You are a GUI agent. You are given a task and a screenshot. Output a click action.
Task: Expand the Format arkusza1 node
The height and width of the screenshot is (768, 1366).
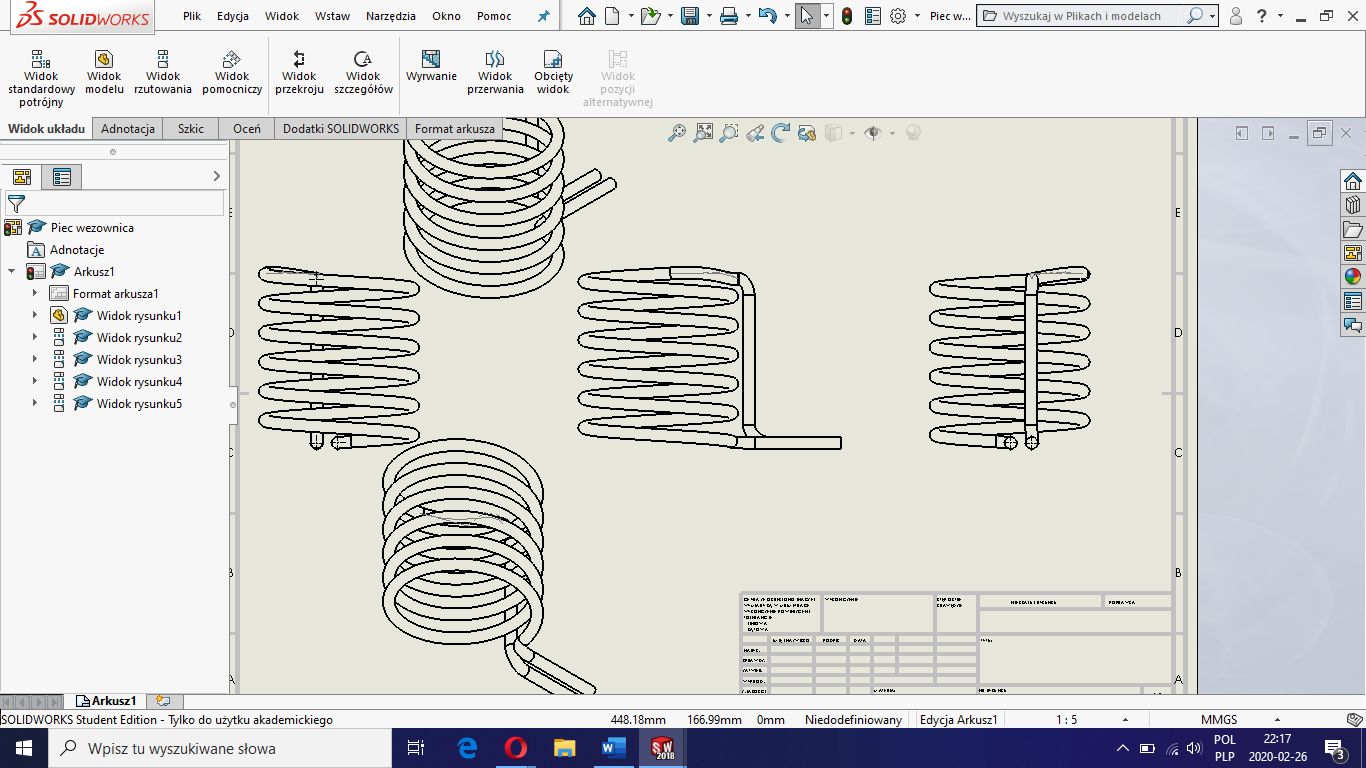[x=35, y=293]
